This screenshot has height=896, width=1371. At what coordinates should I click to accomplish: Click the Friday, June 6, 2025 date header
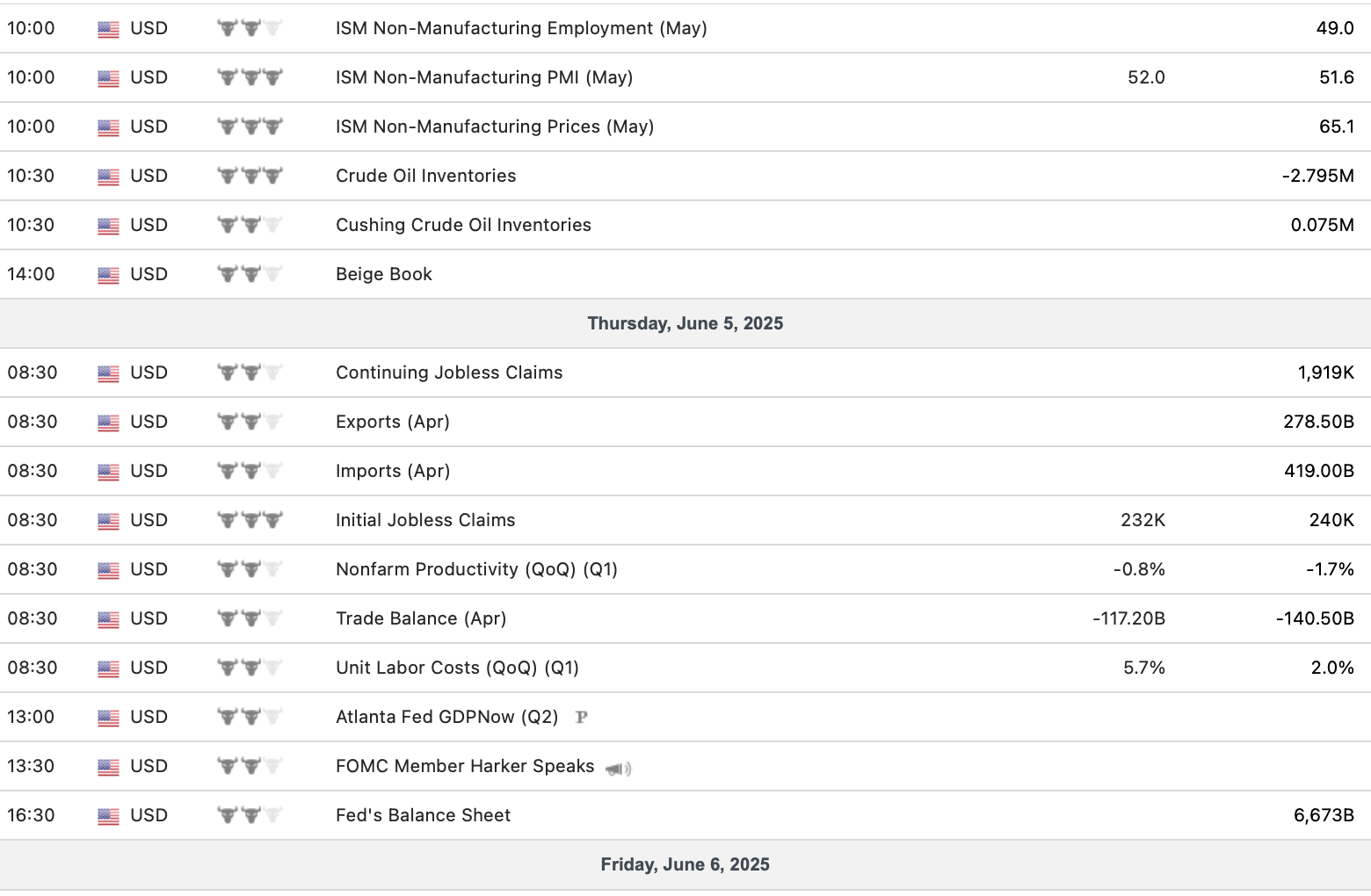click(x=685, y=864)
